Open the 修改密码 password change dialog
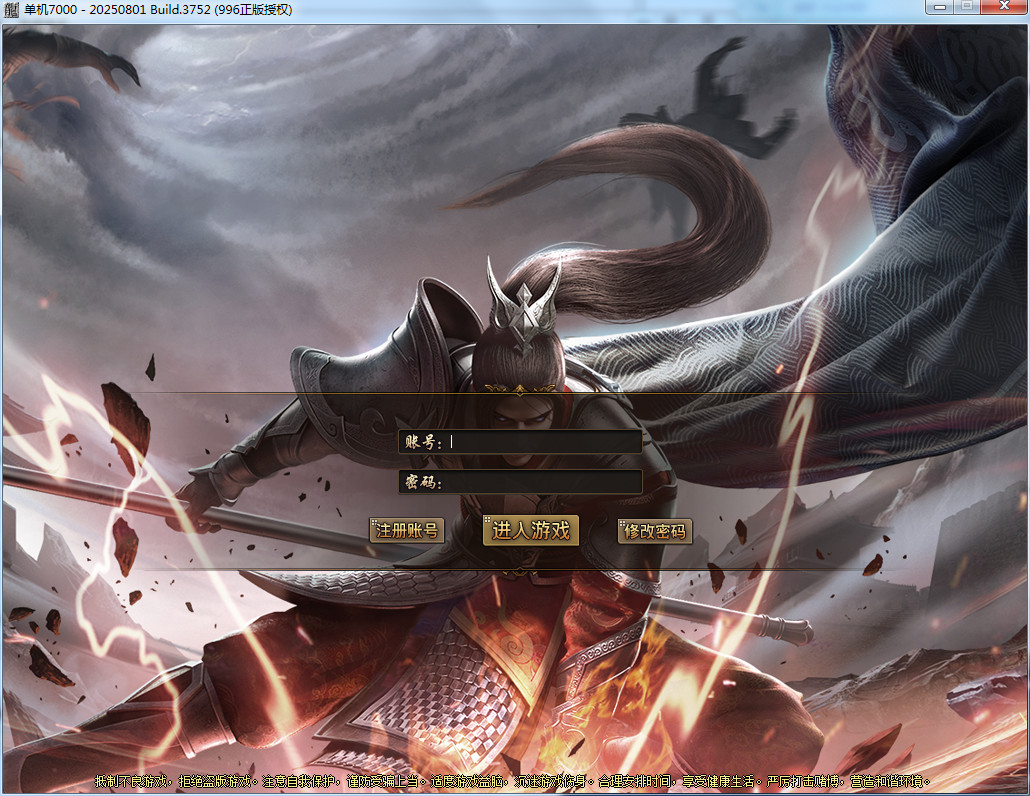Viewport: 1030px width, 796px height. click(x=655, y=531)
